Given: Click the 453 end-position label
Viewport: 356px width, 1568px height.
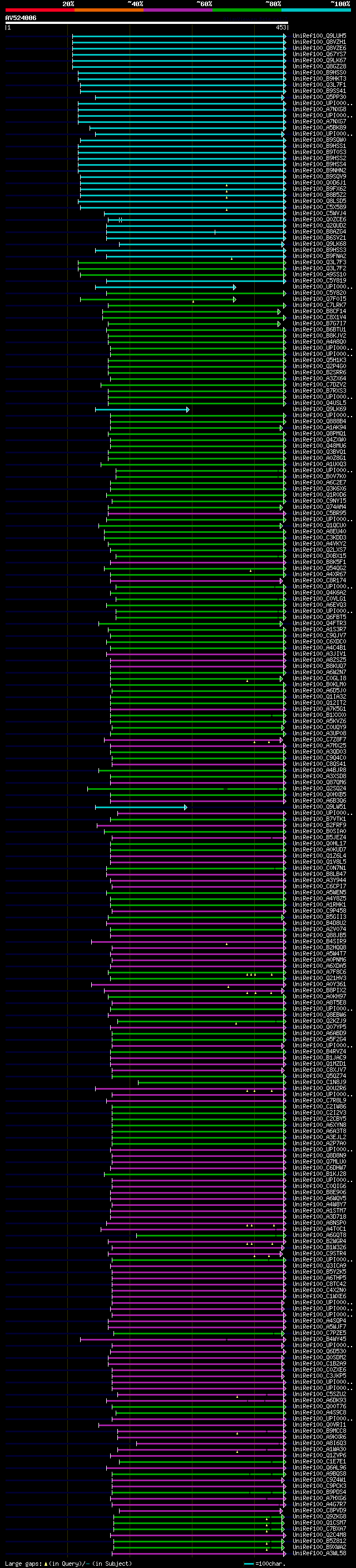Looking at the screenshot, I should [280, 27].
